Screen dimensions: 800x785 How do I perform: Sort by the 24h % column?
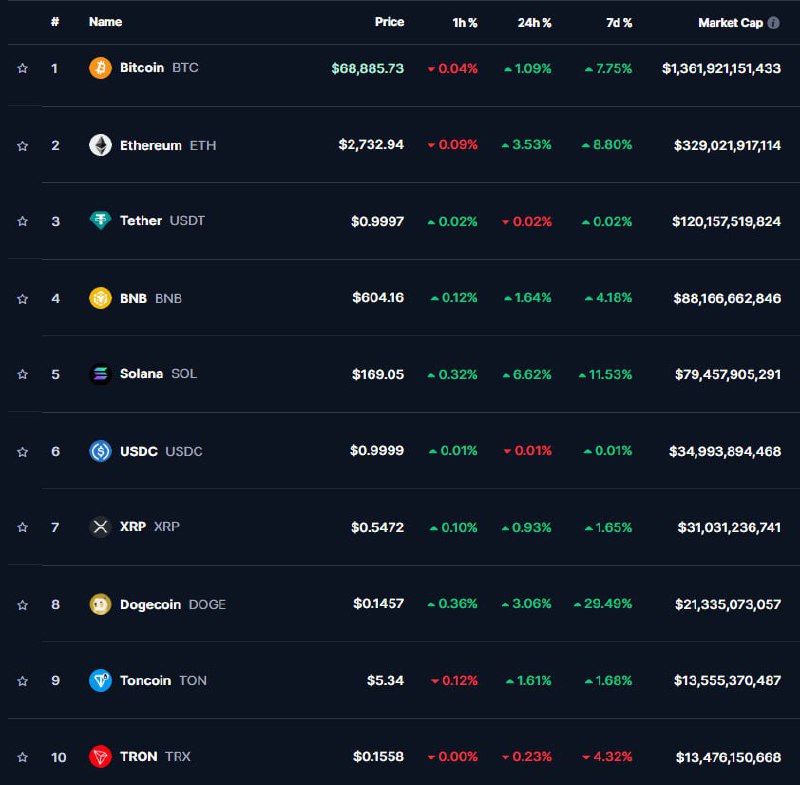click(534, 22)
